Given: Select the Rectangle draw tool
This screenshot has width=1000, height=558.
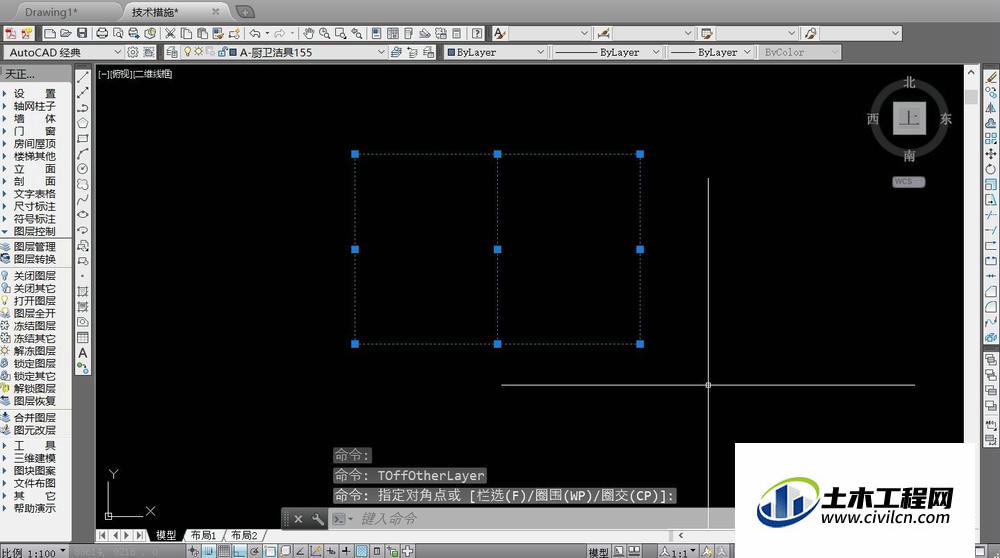Looking at the screenshot, I should pyautogui.click(x=83, y=138).
